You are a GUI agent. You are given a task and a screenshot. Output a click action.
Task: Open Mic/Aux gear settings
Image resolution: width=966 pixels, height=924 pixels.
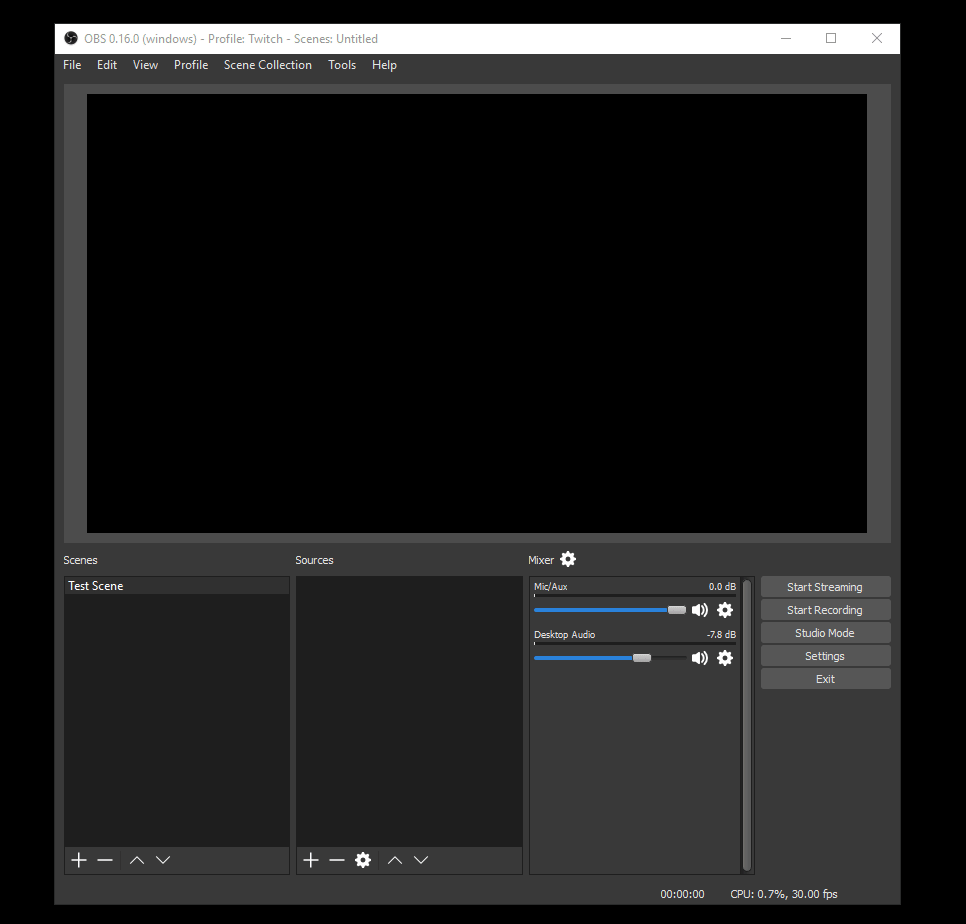coord(725,610)
